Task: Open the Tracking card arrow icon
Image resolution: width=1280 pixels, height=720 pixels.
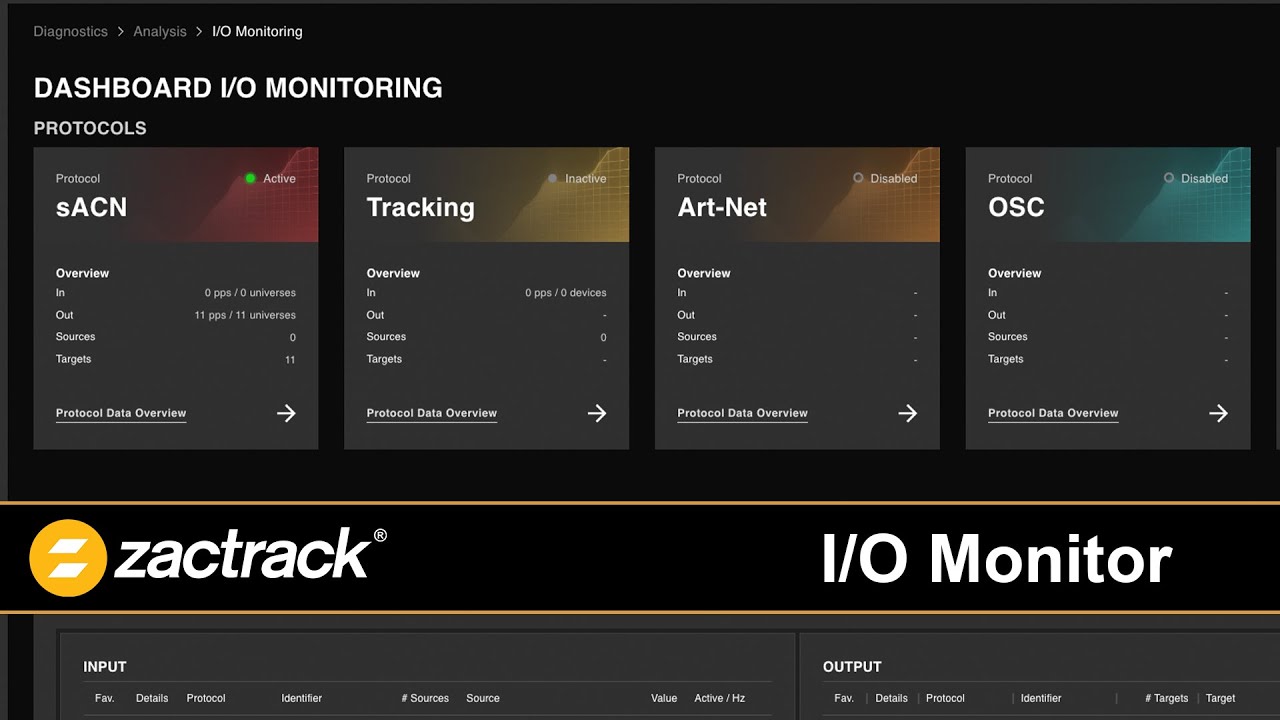Action: click(x=597, y=413)
